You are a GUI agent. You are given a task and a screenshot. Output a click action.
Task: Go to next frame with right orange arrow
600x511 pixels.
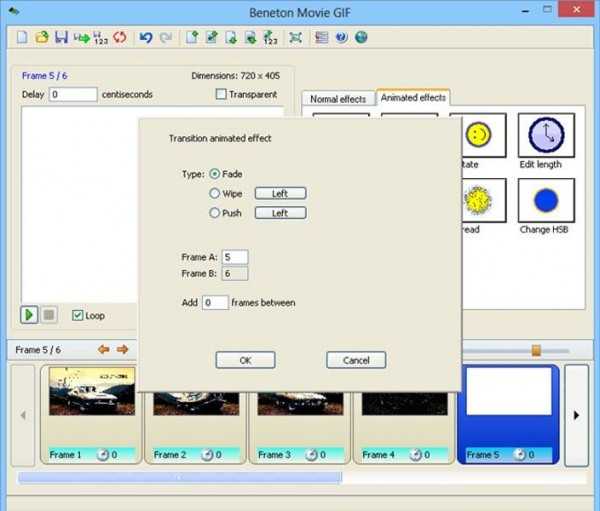click(x=122, y=349)
